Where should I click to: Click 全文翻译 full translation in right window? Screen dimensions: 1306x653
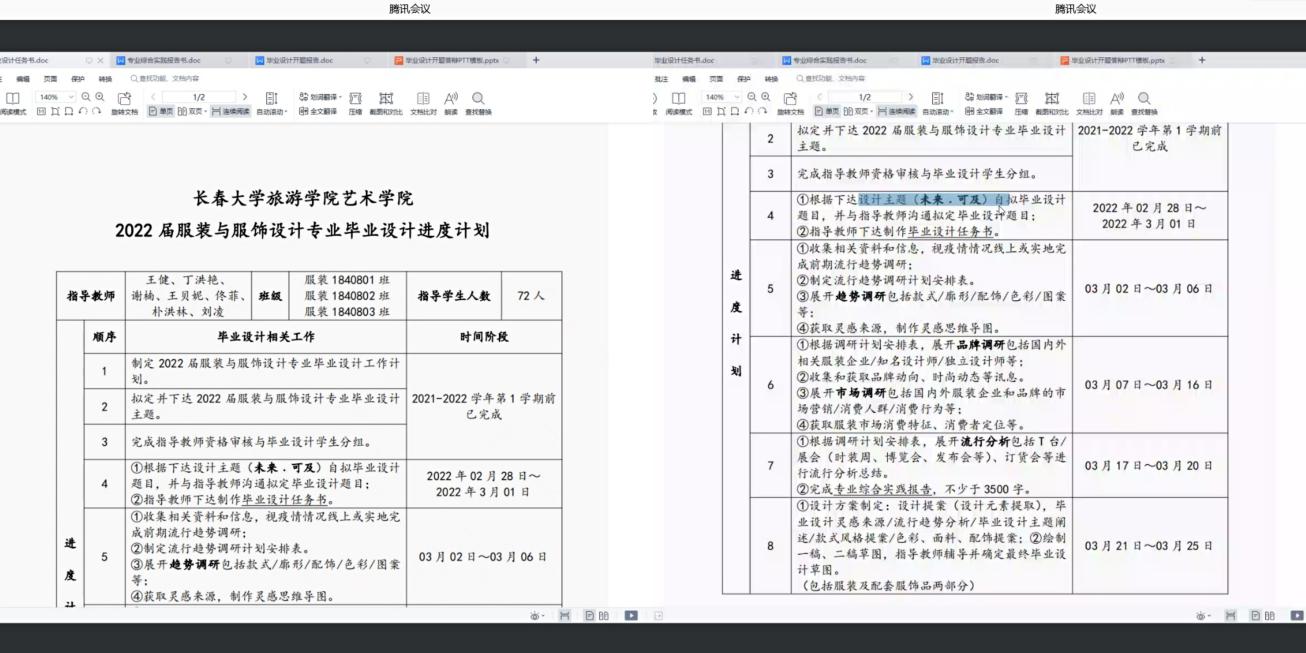(984, 112)
